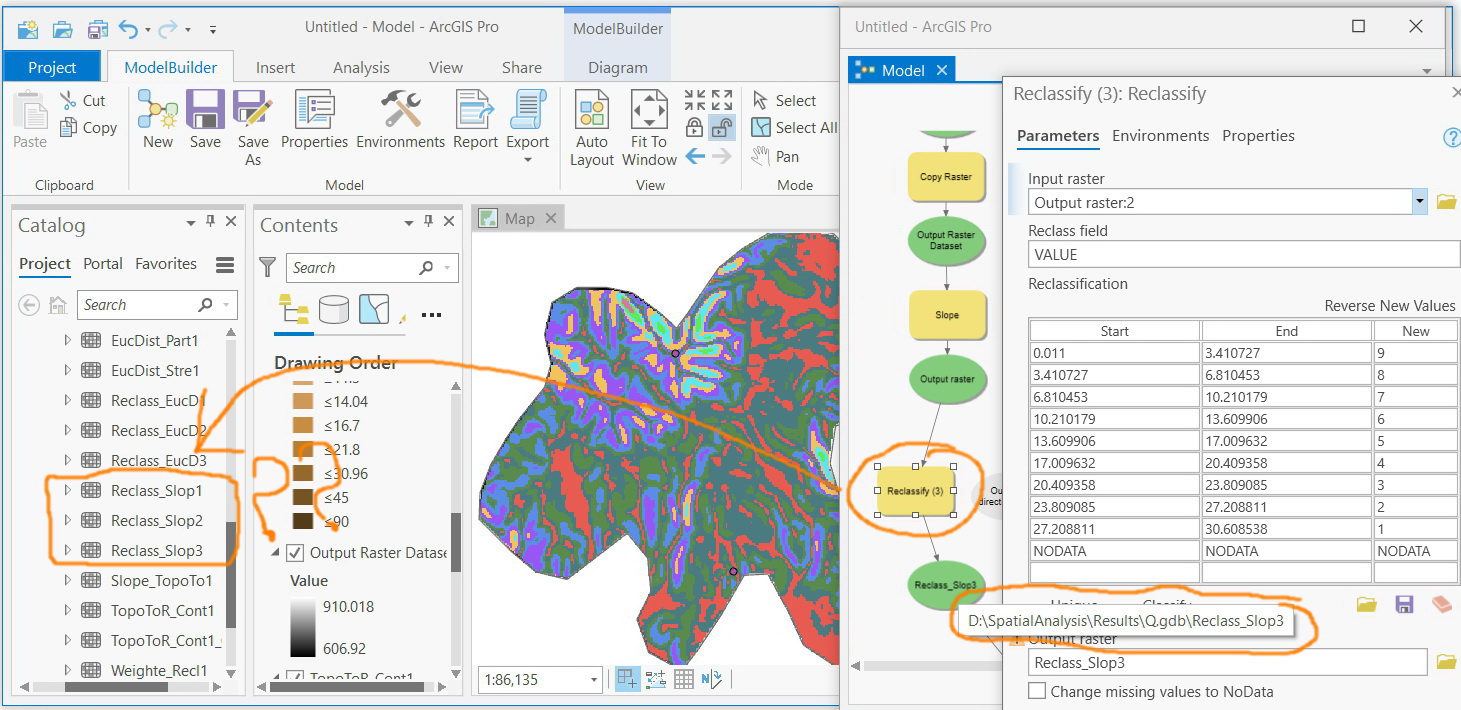
Task: Click the Reverse New Values link
Action: click(x=1391, y=306)
